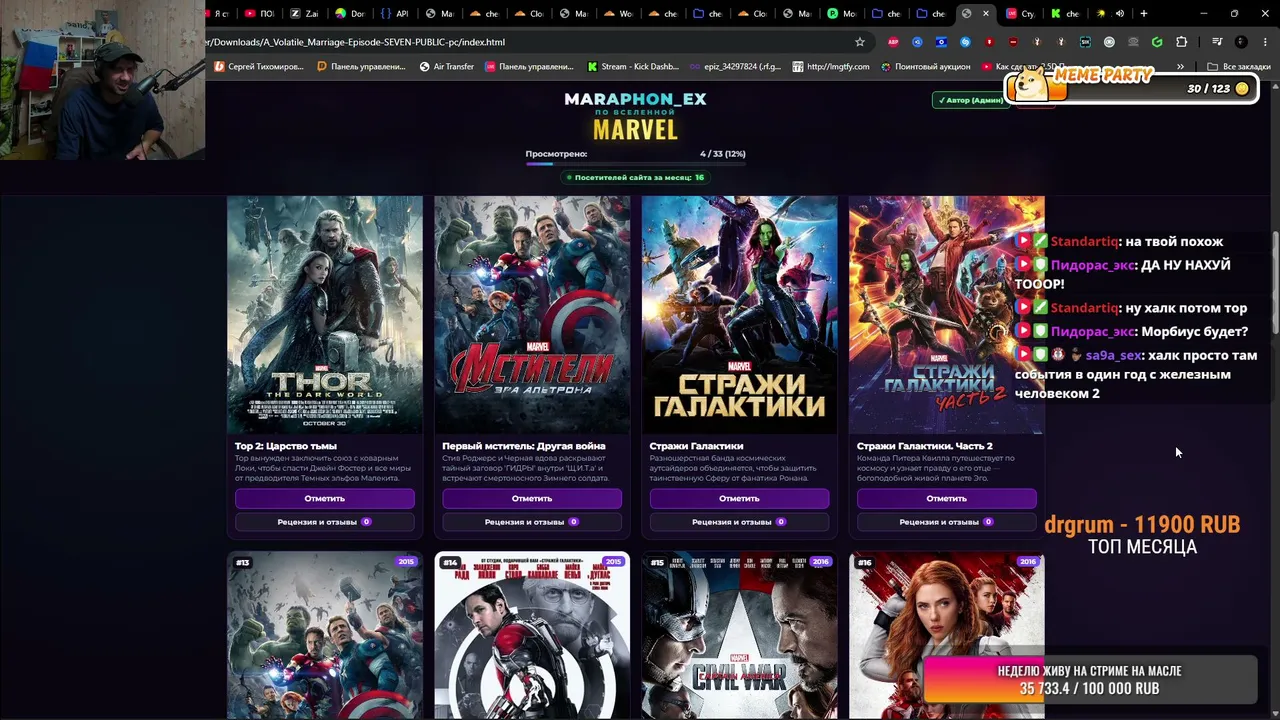This screenshot has height=720, width=1280.
Task: Open the green G extension icon
Action: point(1157,42)
